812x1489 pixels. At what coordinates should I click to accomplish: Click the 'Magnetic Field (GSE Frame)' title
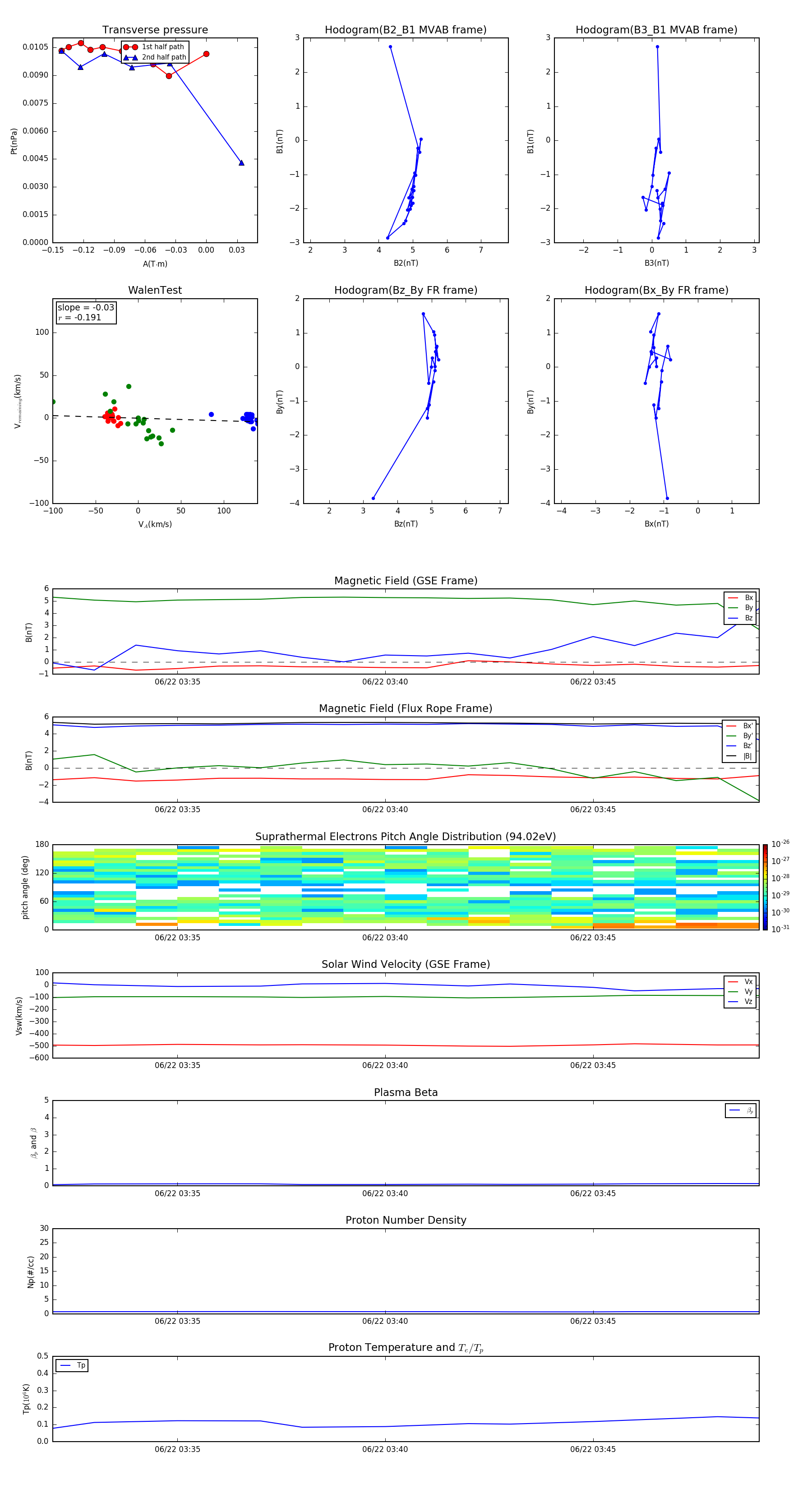(x=406, y=581)
